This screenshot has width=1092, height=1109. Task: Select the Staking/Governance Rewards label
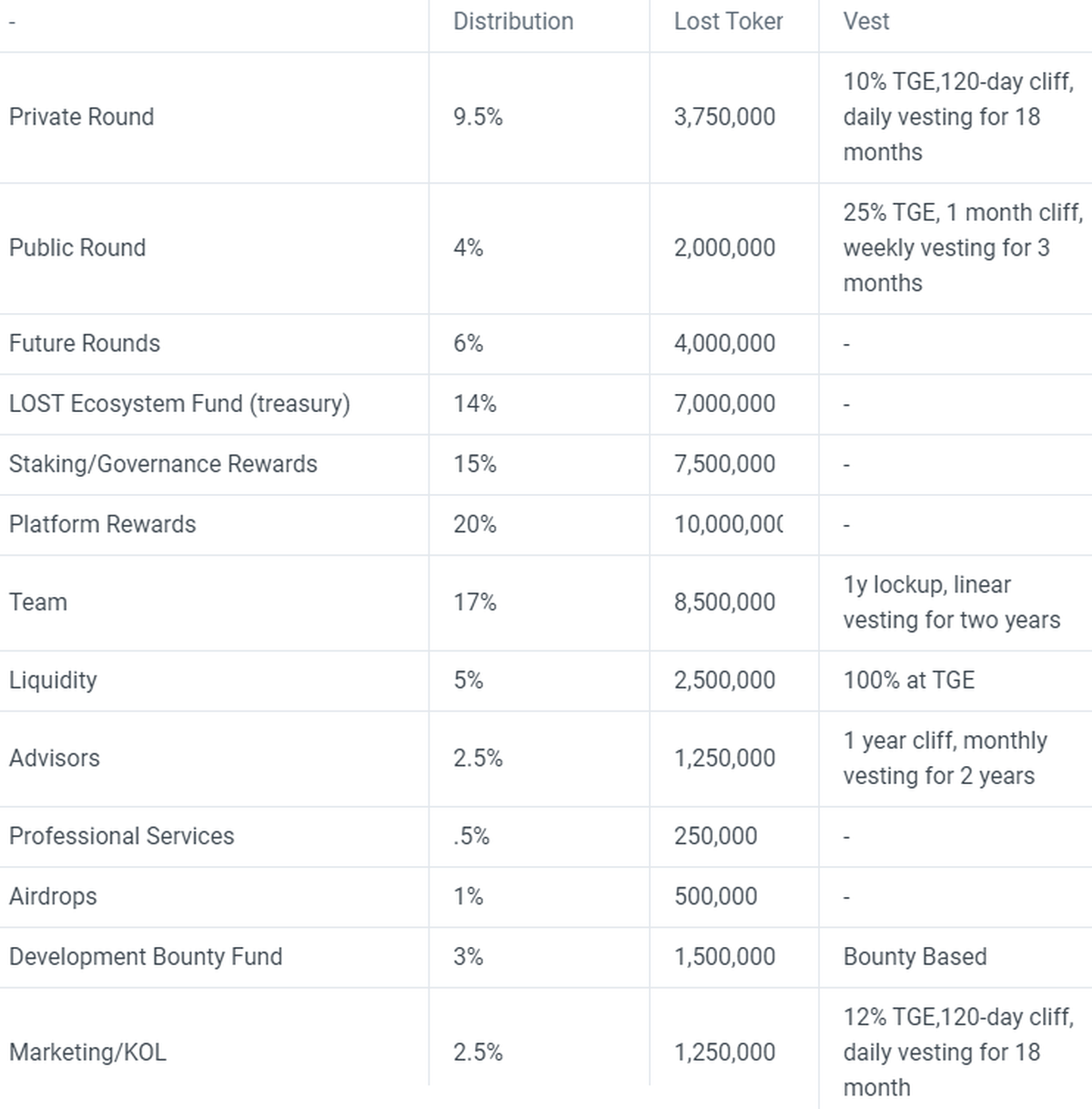[x=163, y=464]
